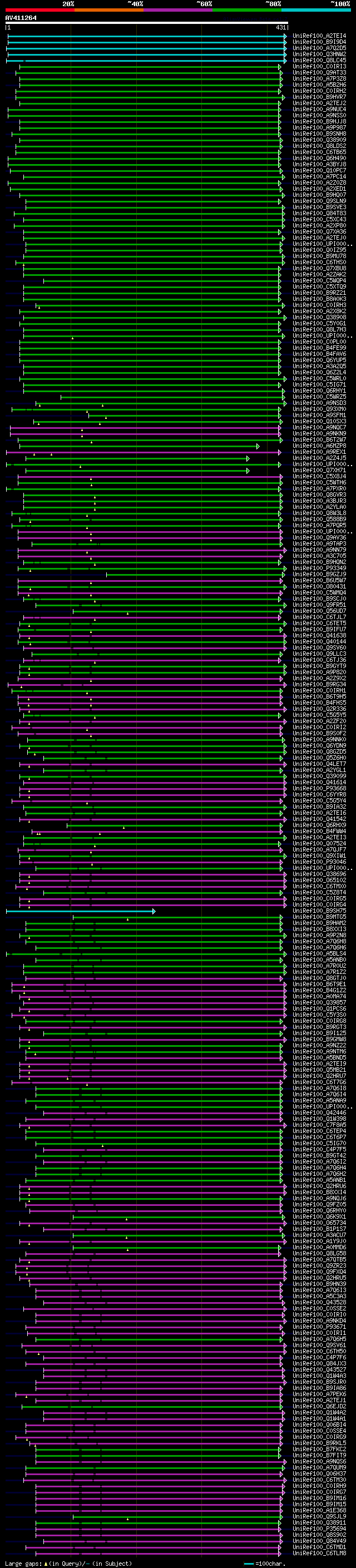This screenshot has height=1568, width=356.
Task: Select hit label UniRef100_Q9XIW1
Action: tap(319, 856)
